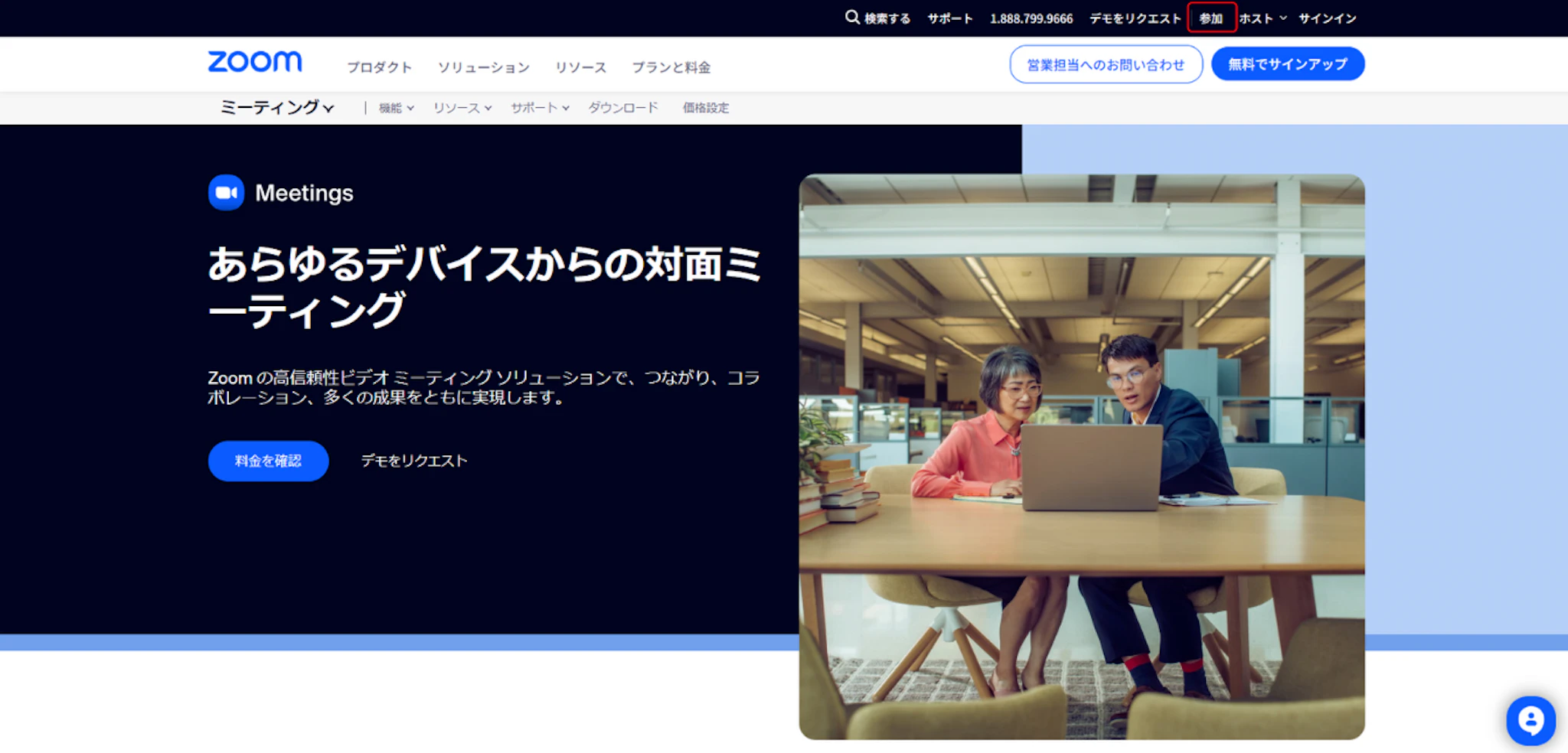This screenshot has width=1568, height=753.
Task: Click the blue Meetings camera icon
Action: pos(226,193)
